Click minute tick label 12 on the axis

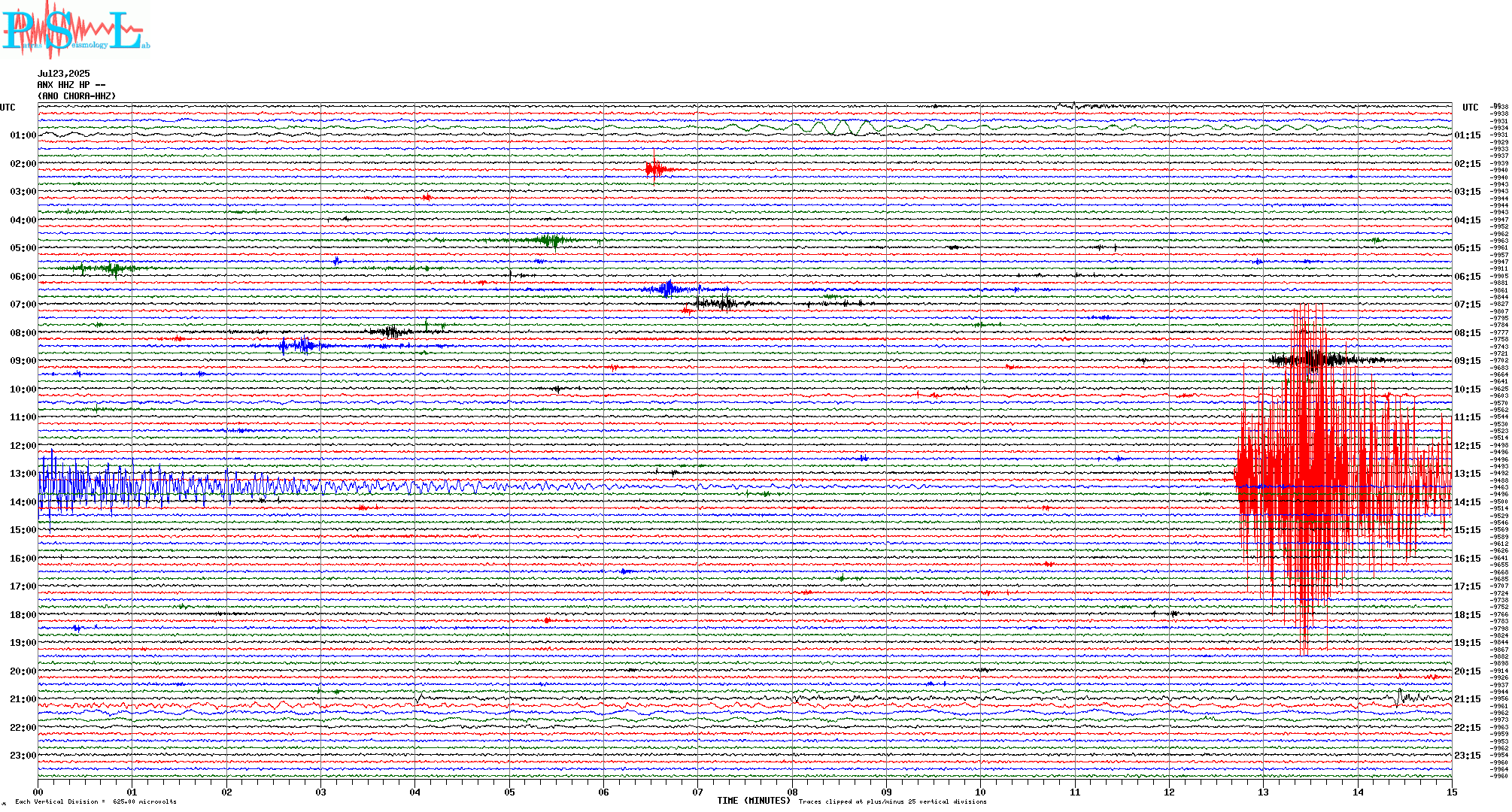coord(1169,792)
